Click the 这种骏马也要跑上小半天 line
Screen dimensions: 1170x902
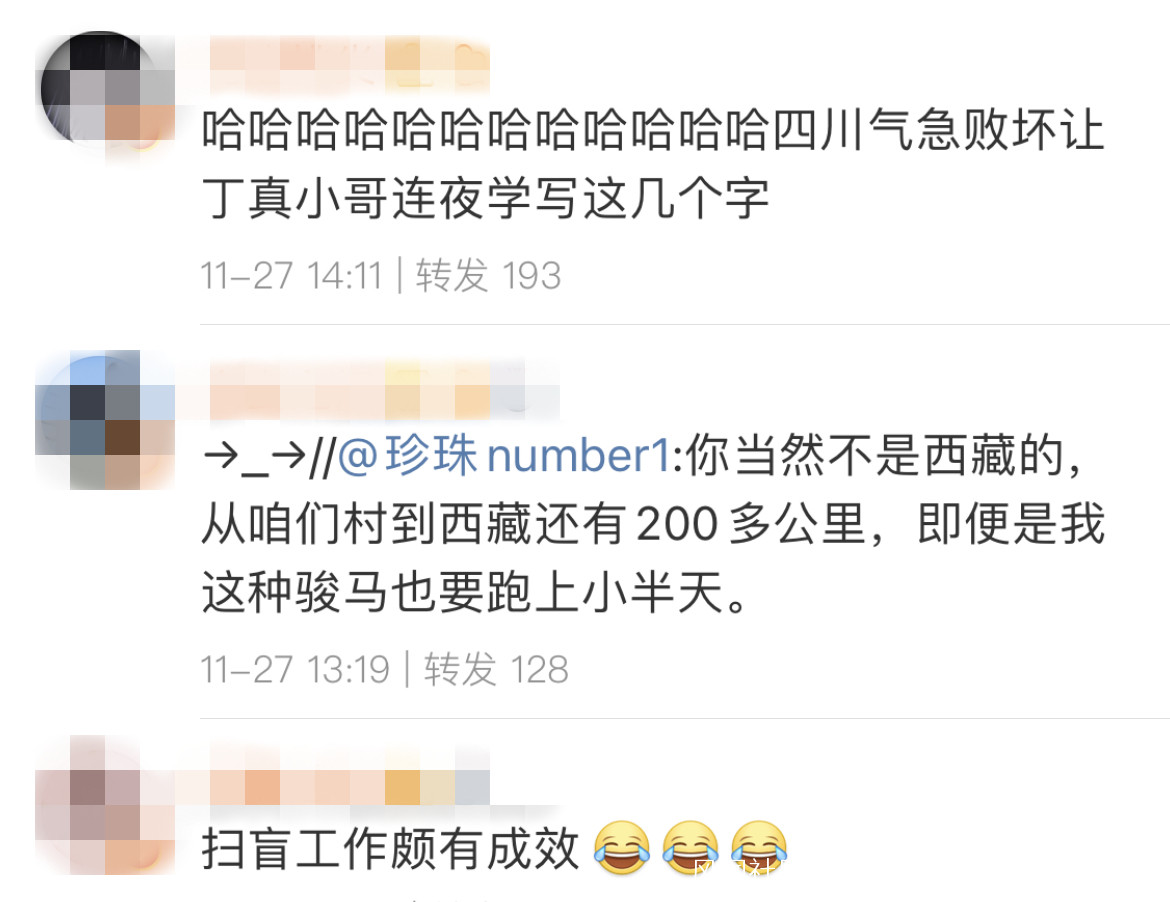(475, 593)
